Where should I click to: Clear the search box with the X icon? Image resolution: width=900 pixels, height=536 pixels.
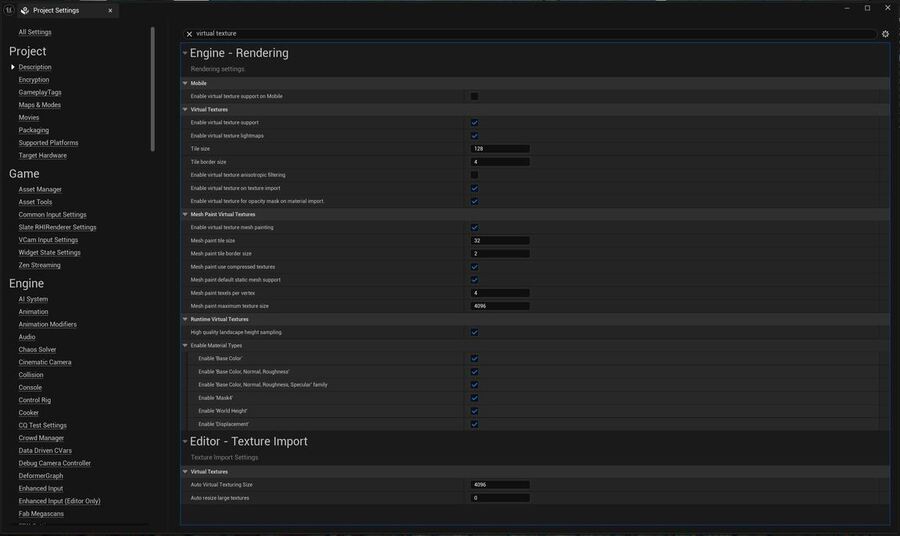click(189, 34)
